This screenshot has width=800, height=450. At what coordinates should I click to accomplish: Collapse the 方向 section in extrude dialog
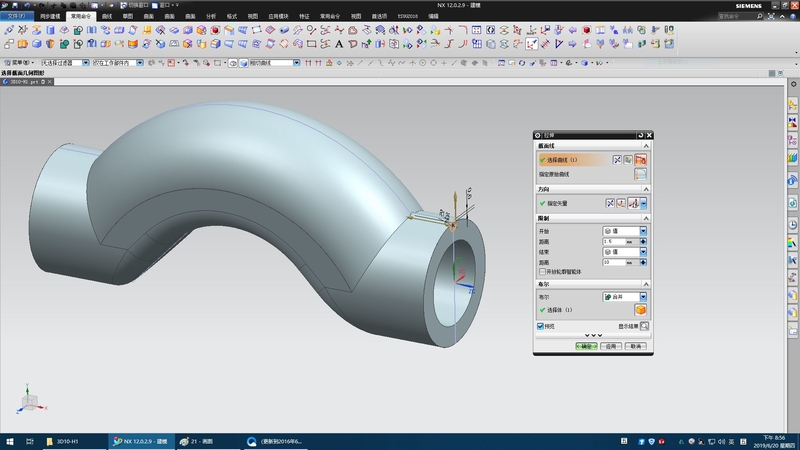coord(647,189)
